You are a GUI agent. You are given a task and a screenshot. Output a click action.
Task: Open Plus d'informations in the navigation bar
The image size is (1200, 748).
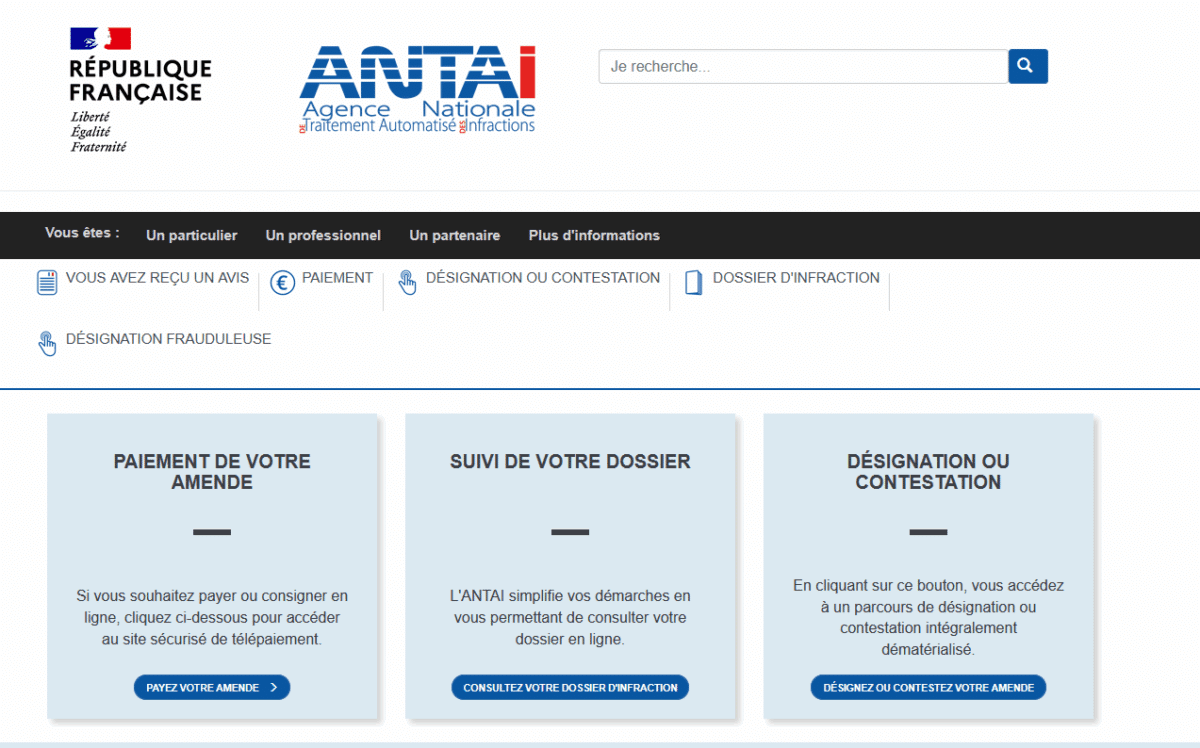[594, 236]
